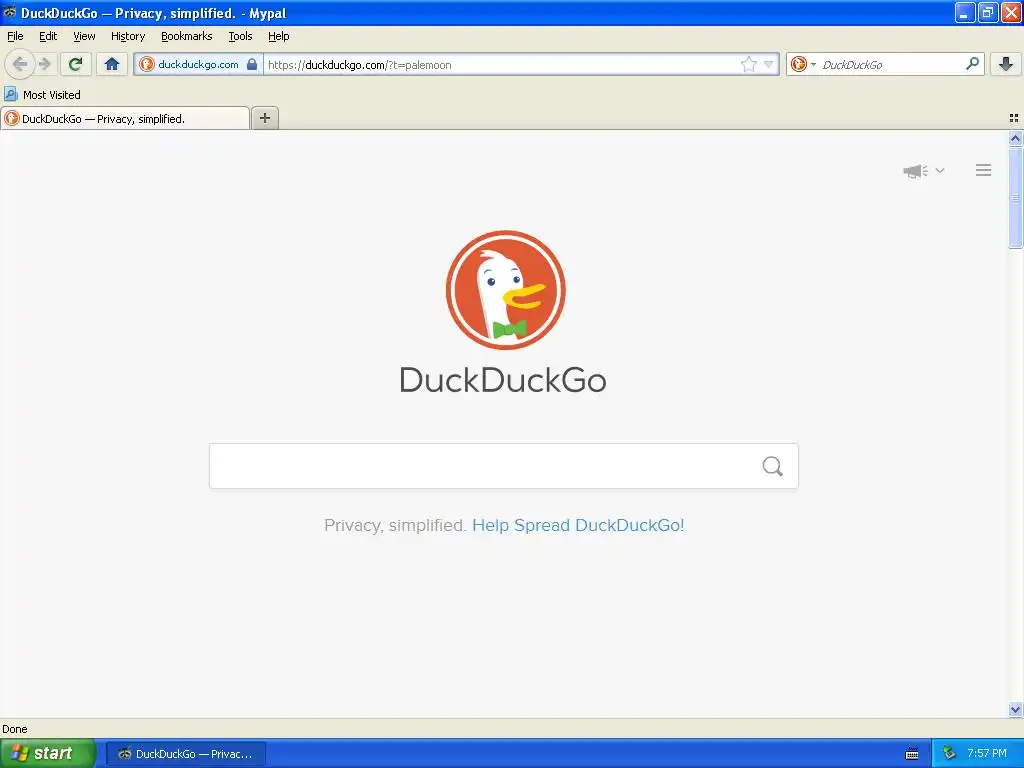This screenshot has width=1024, height=768.
Task: Open the History menu
Action: (x=128, y=36)
